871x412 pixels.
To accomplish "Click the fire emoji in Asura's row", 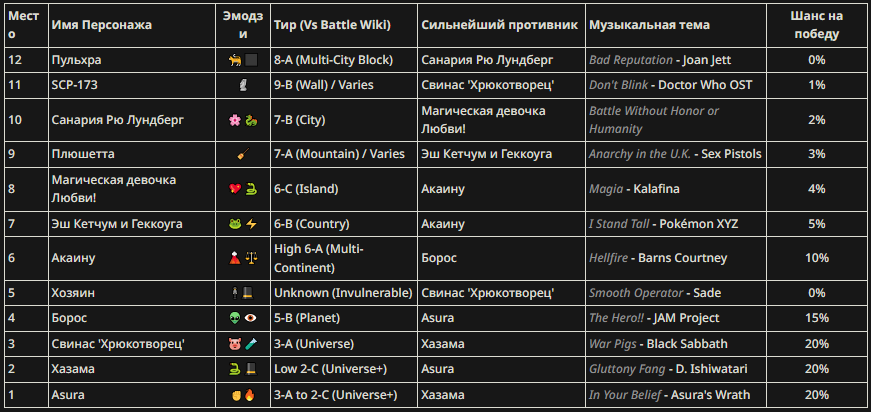I will click(x=251, y=395).
